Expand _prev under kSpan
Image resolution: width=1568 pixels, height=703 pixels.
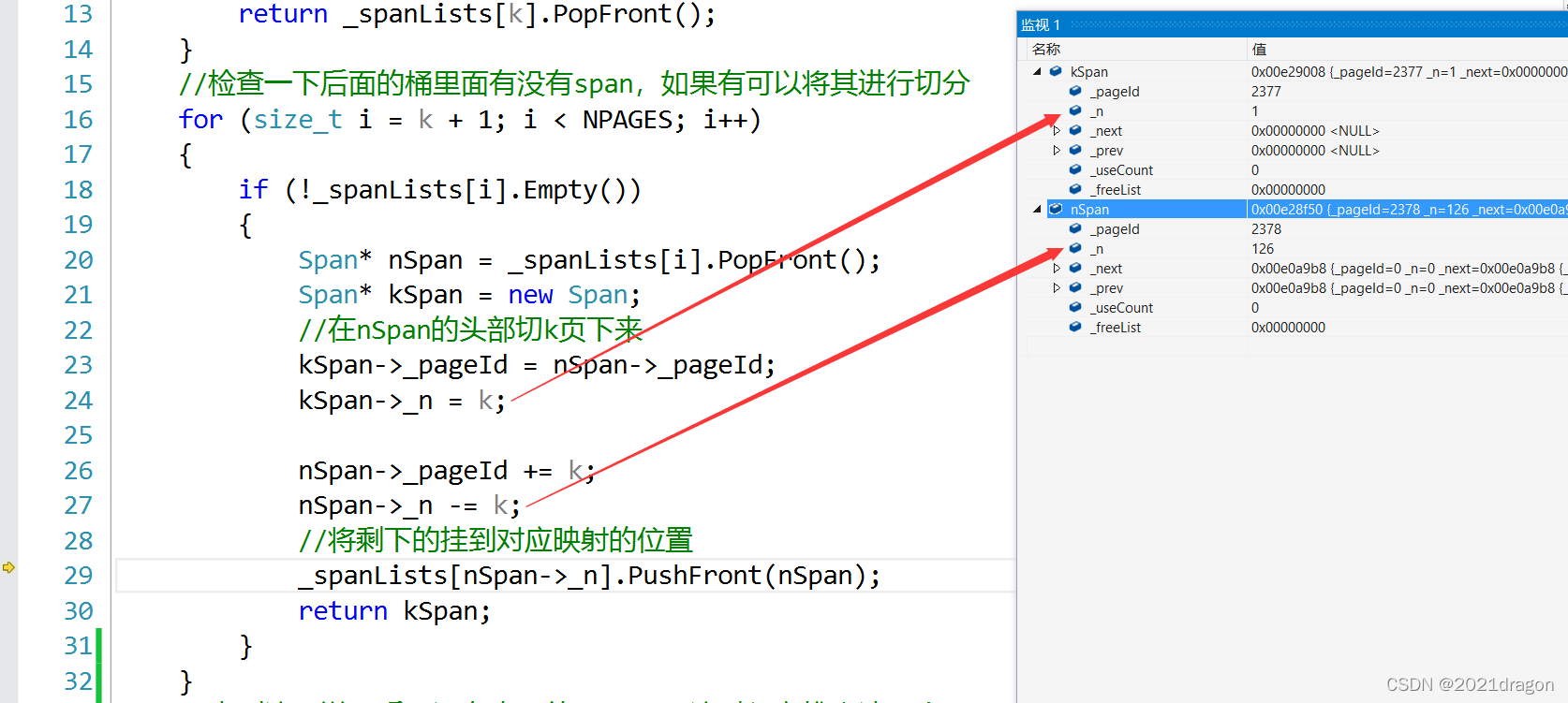[x=1057, y=150]
